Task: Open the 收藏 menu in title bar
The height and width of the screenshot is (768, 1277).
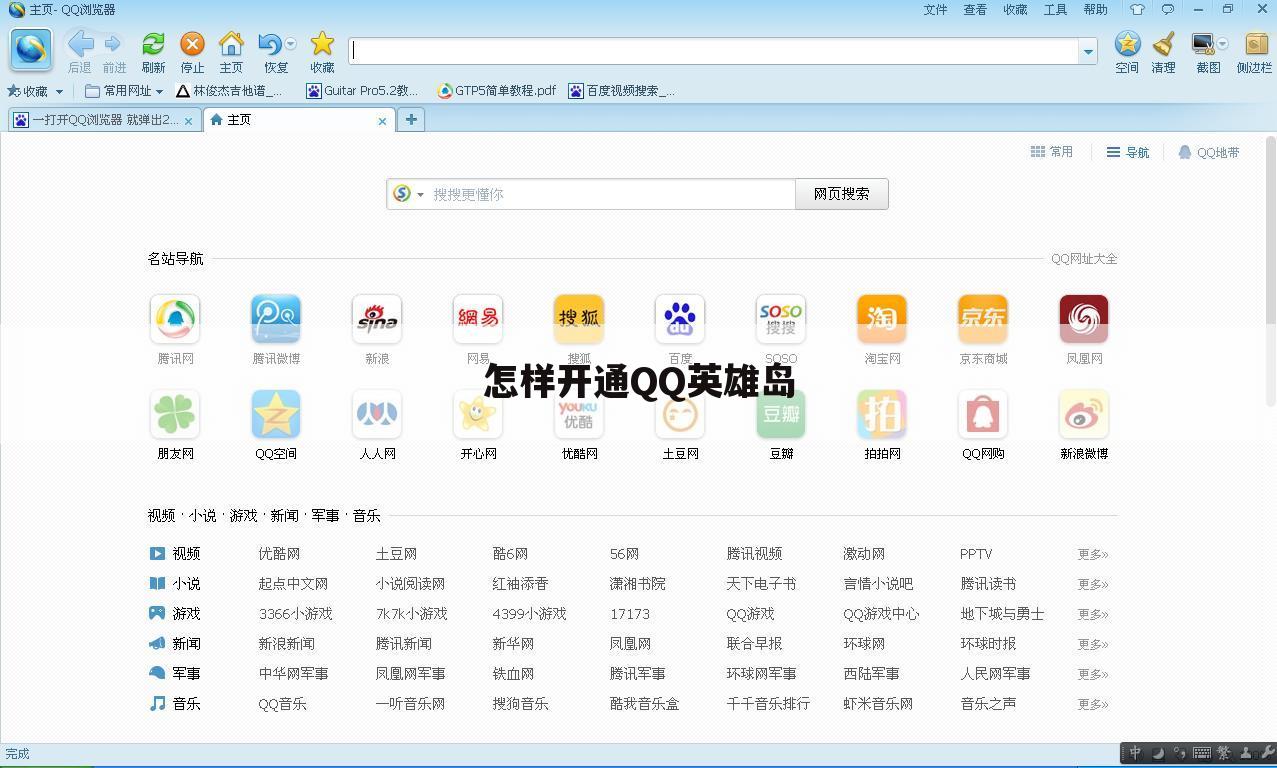Action: pos(1015,9)
